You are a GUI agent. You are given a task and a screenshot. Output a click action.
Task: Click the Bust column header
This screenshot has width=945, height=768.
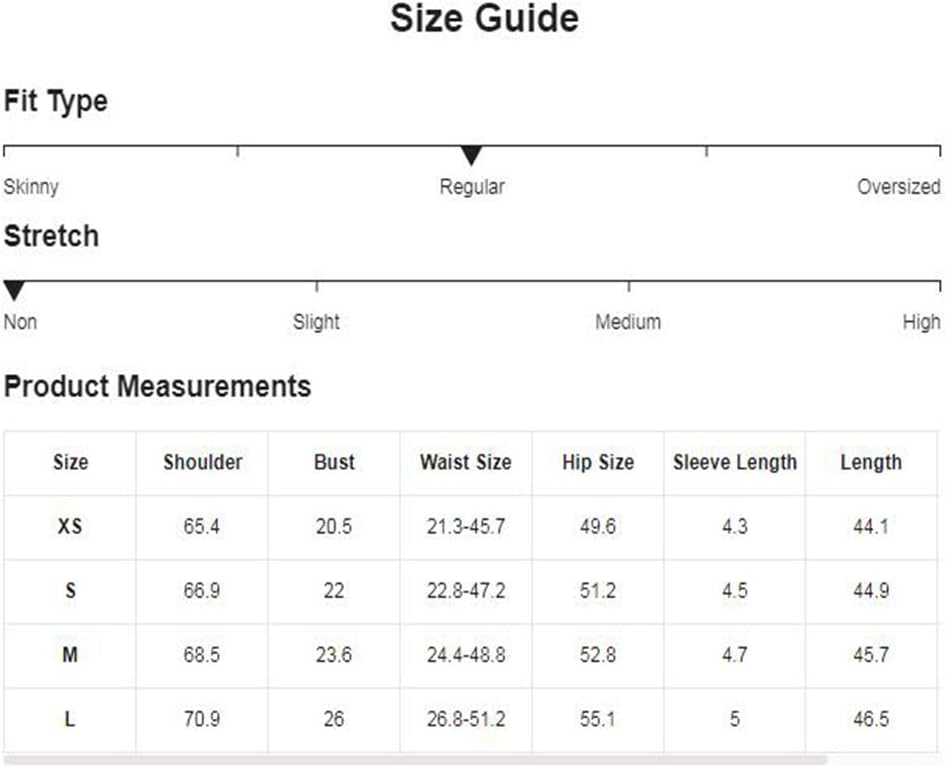(x=334, y=462)
